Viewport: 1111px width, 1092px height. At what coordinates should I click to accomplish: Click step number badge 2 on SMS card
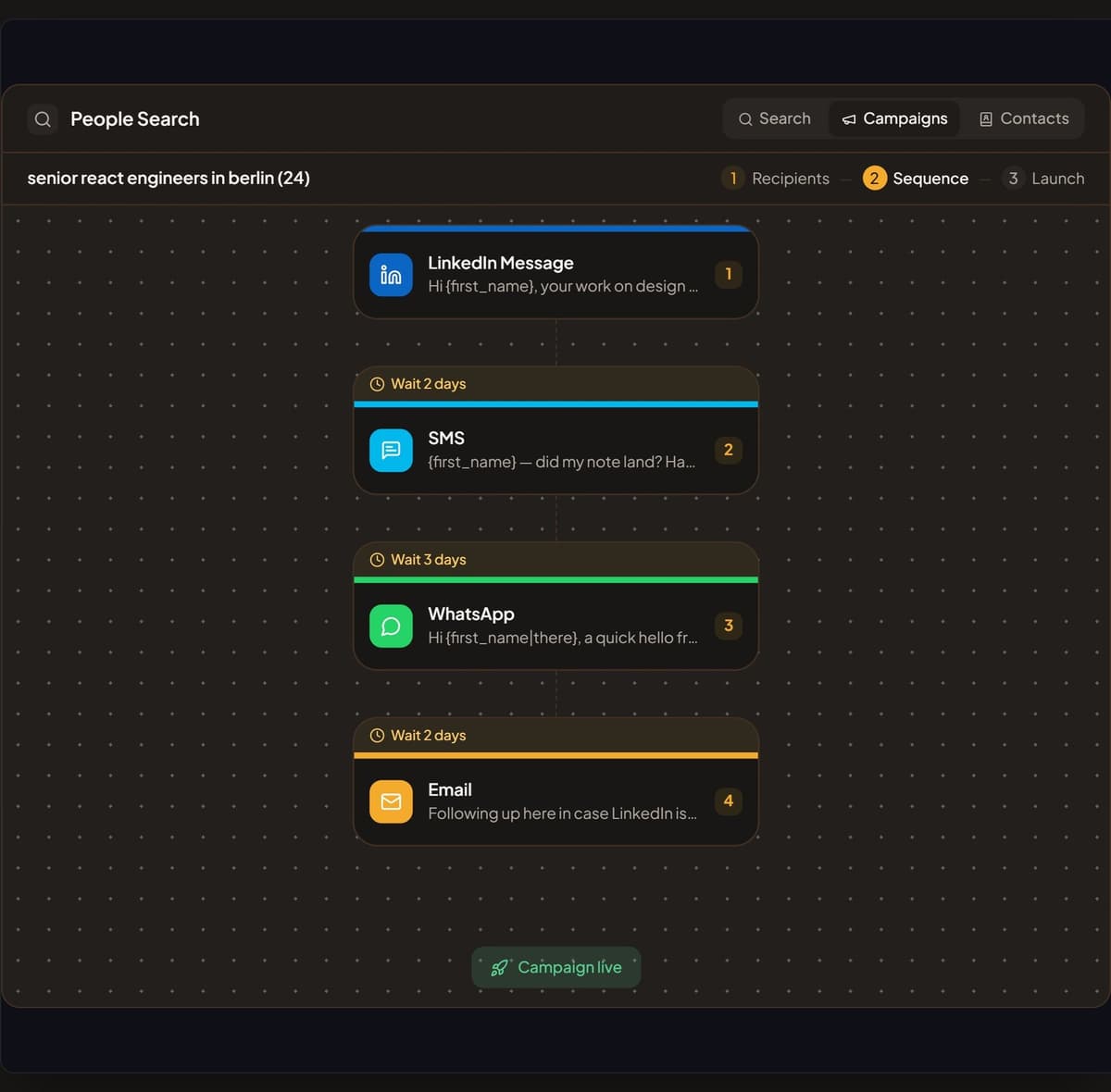point(729,450)
